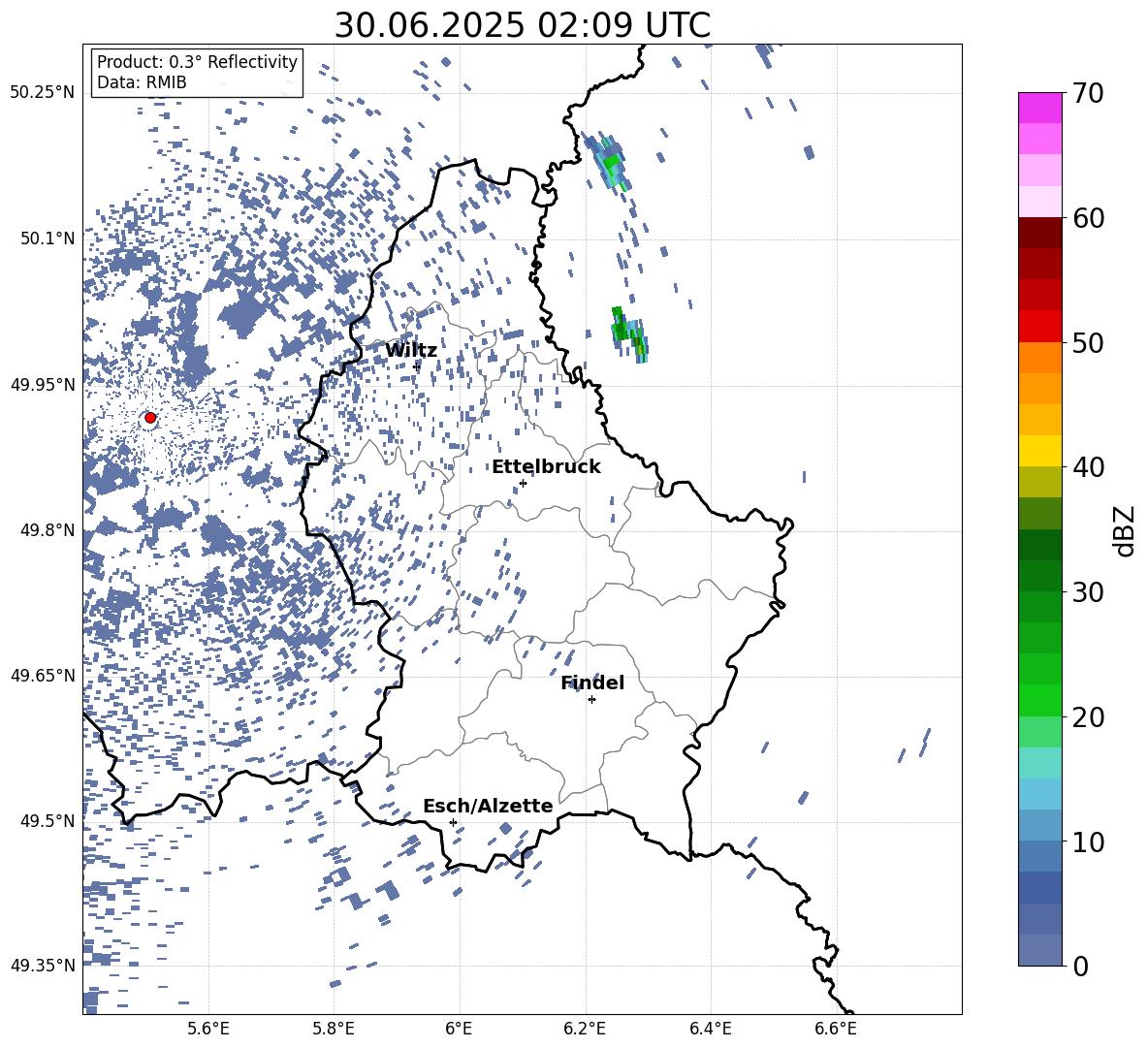
Task: Click latitude label 49.95°N
Action: (x=43, y=384)
